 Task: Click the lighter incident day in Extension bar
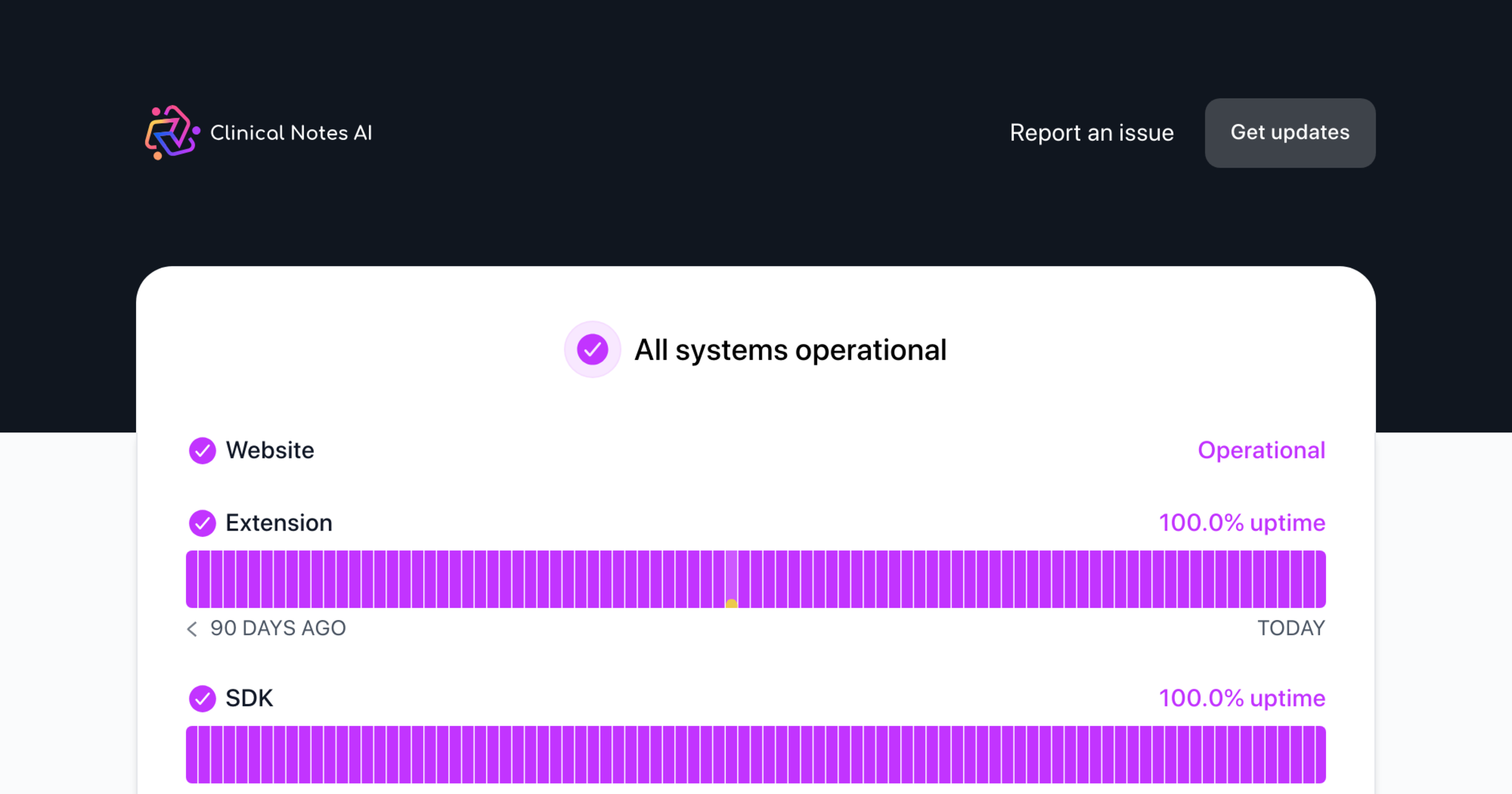click(x=731, y=573)
